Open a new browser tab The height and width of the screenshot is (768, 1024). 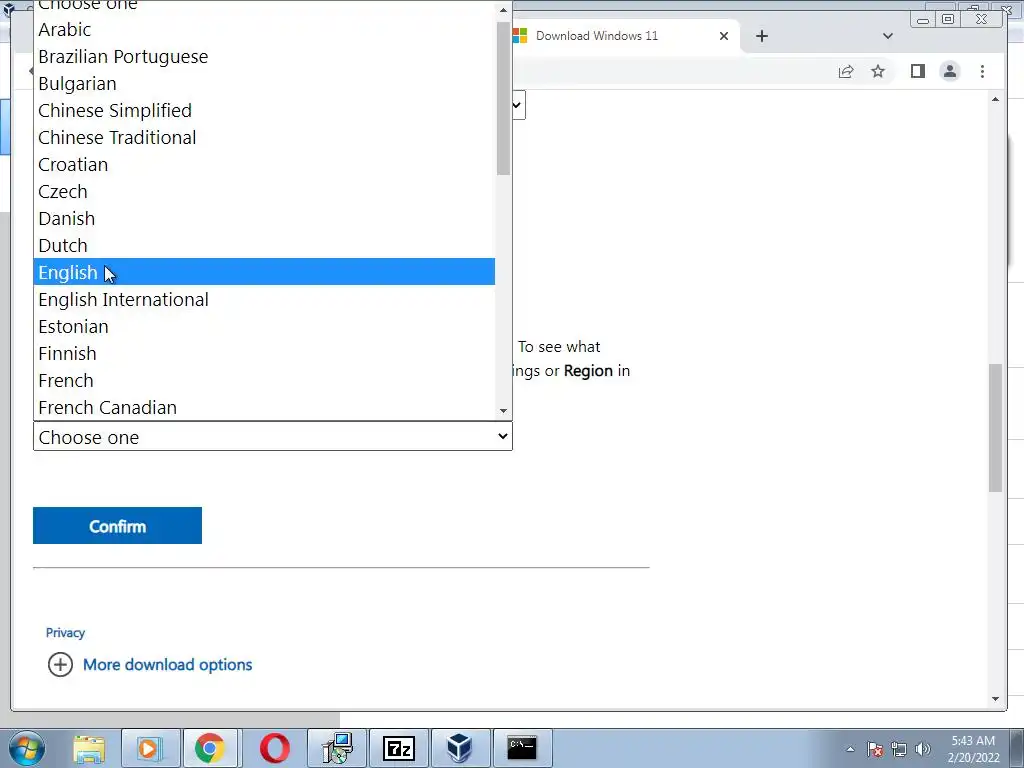(761, 36)
